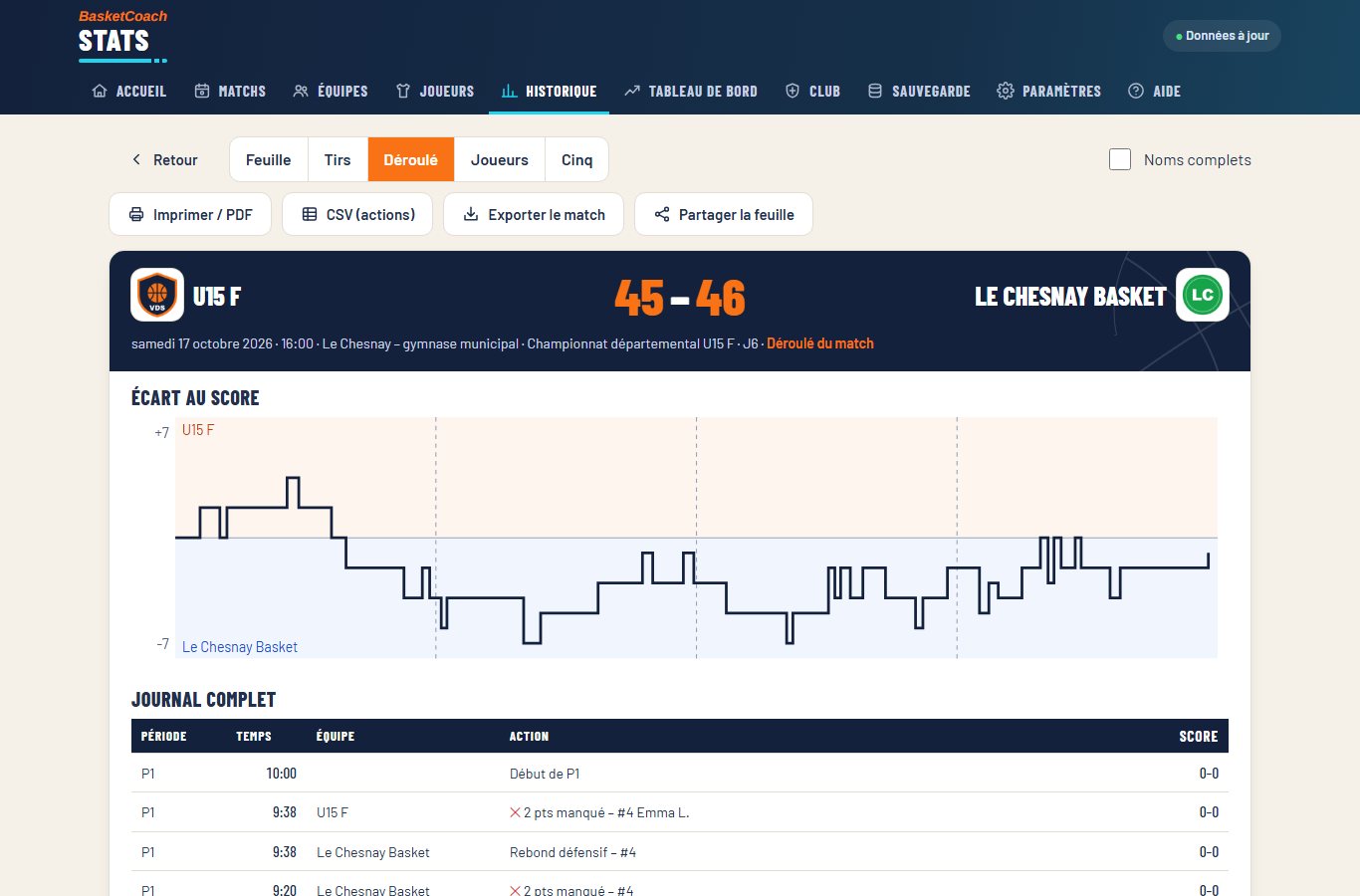Click the gear icon beside Paramètres
Viewport: 1360px width, 896px height.
(1006, 91)
